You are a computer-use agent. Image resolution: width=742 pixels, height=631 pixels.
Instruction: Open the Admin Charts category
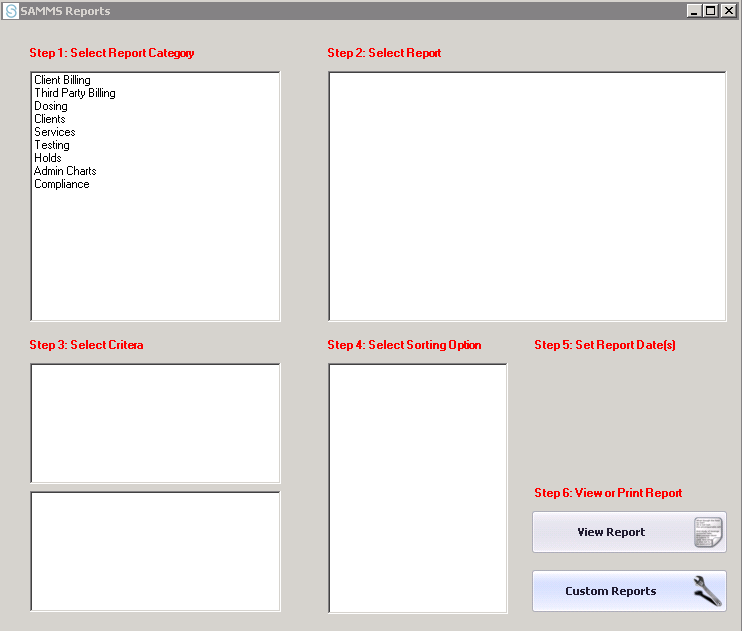coord(65,171)
